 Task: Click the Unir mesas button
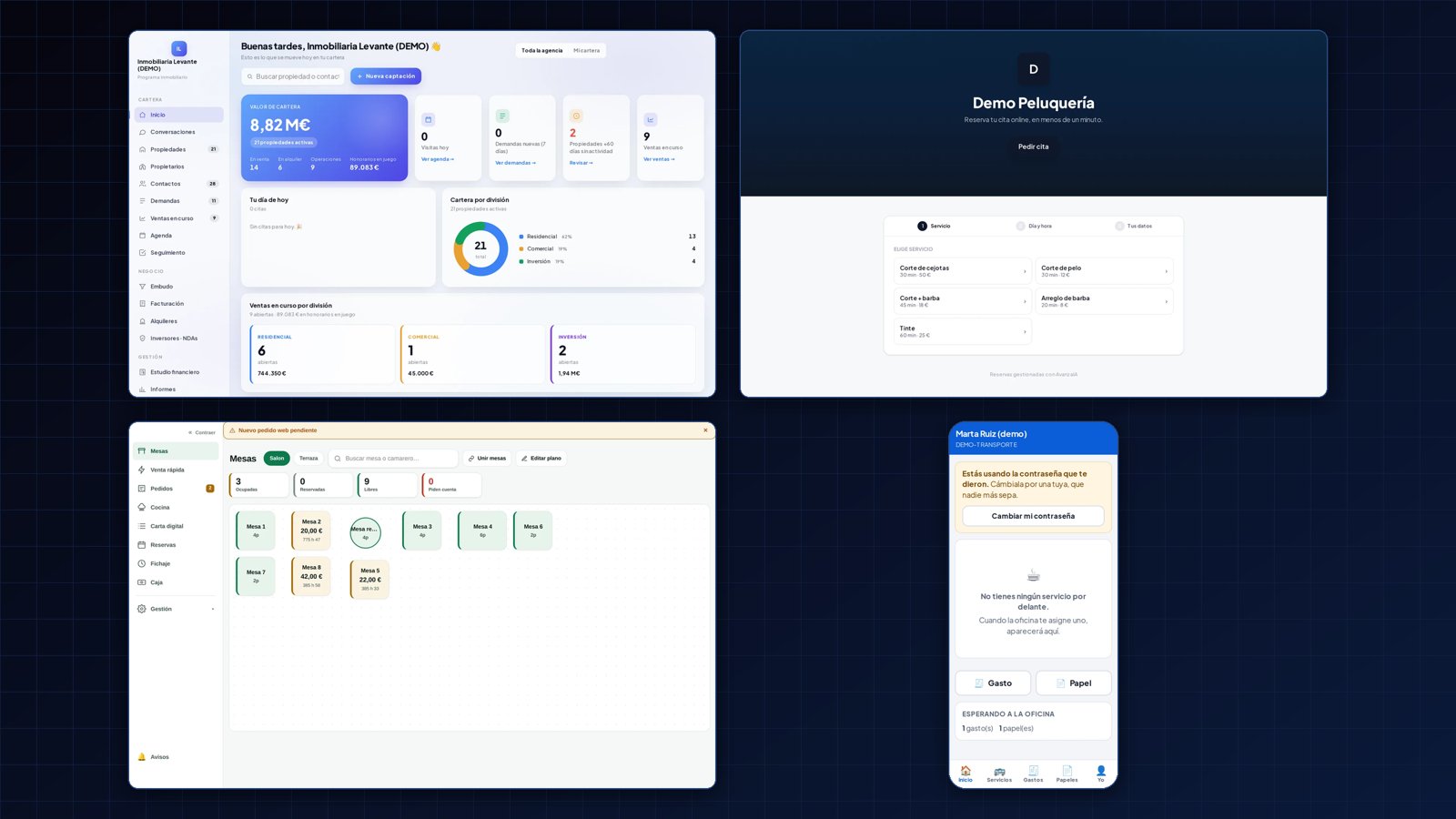[x=487, y=459]
